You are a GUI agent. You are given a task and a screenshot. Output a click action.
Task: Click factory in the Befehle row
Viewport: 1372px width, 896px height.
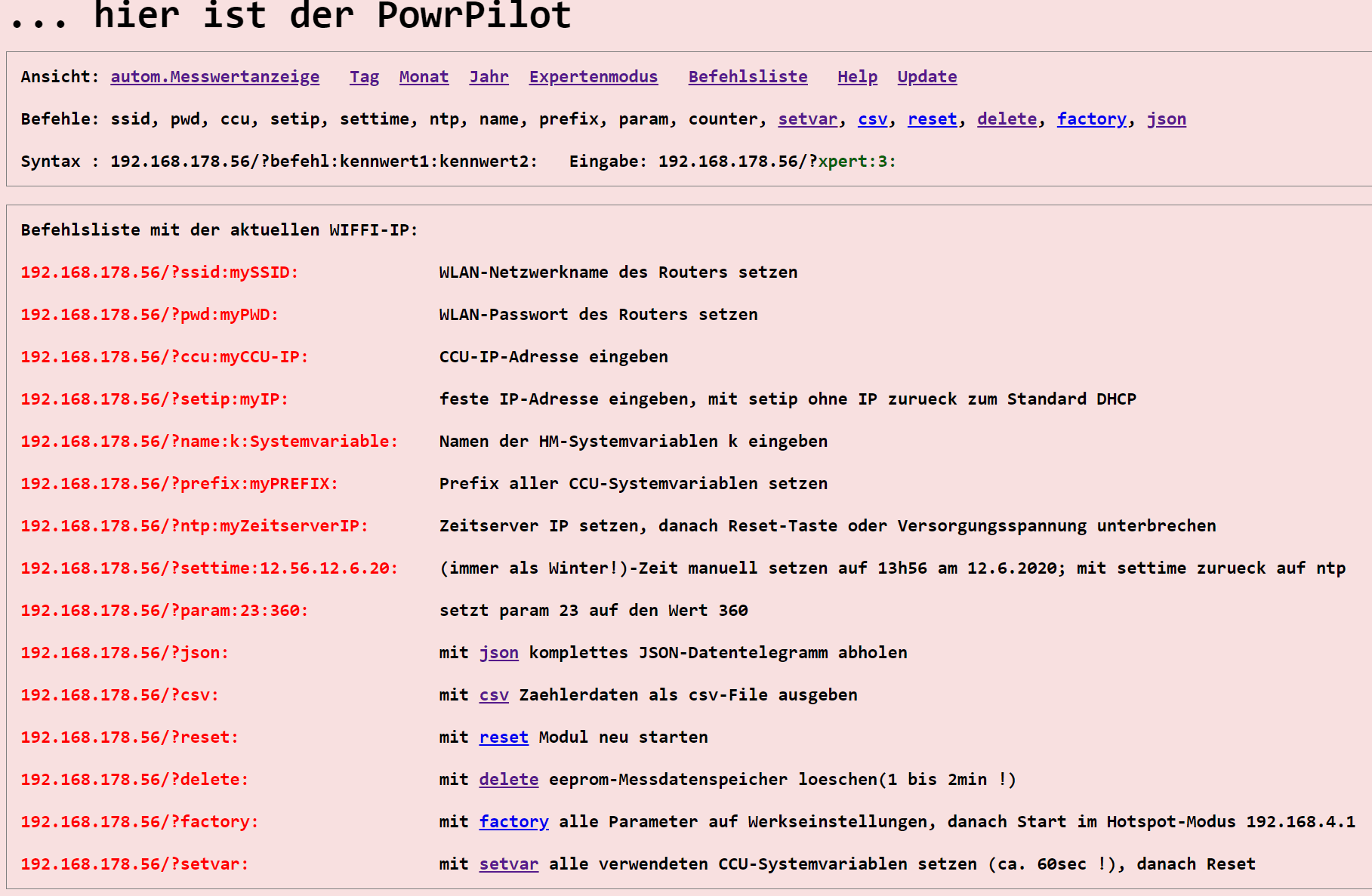click(1091, 119)
